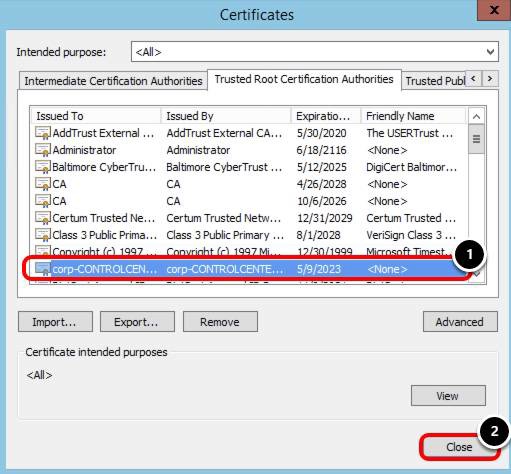Click the icon of CA certificate expiring 4/26/2028

click(x=43, y=184)
